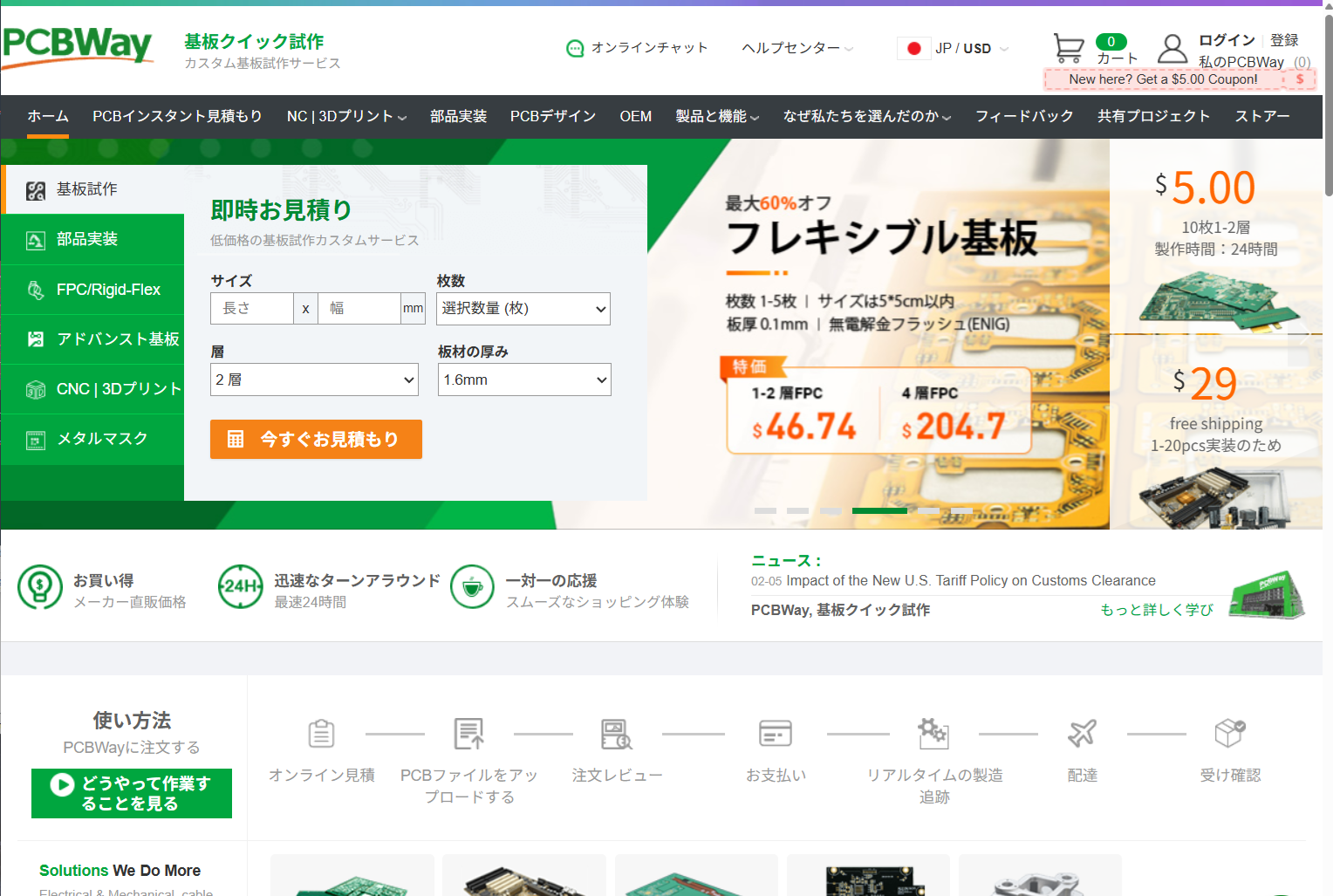Screen dimensions: 1333x896
Task: Select the active green carousel indicator
Action: coord(879,510)
